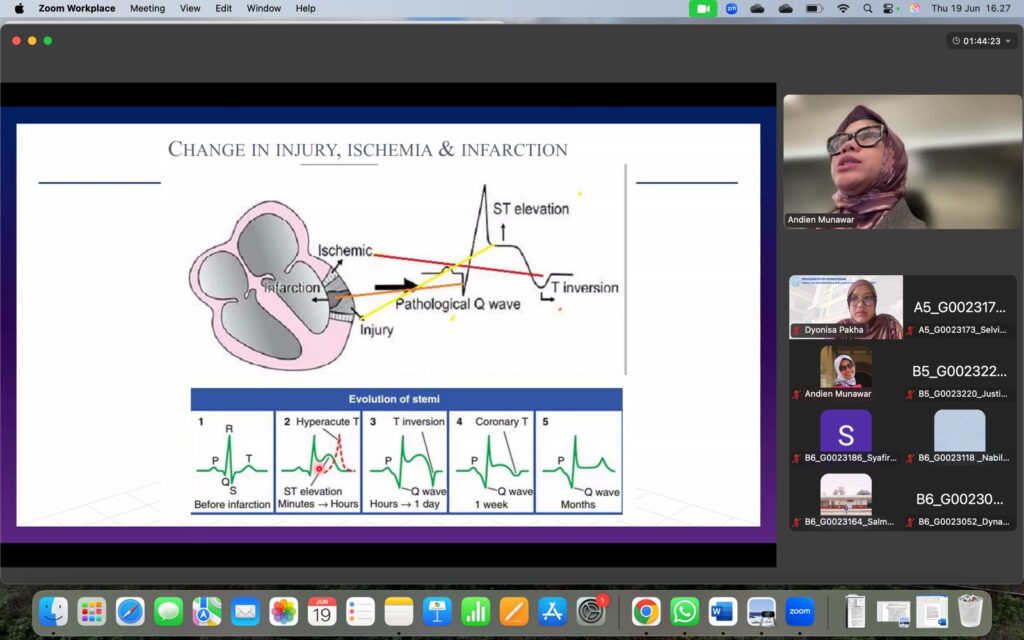Open Spotlight search magnifier icon
This screenshot has width=1024, height=640.
pos(865,8)
